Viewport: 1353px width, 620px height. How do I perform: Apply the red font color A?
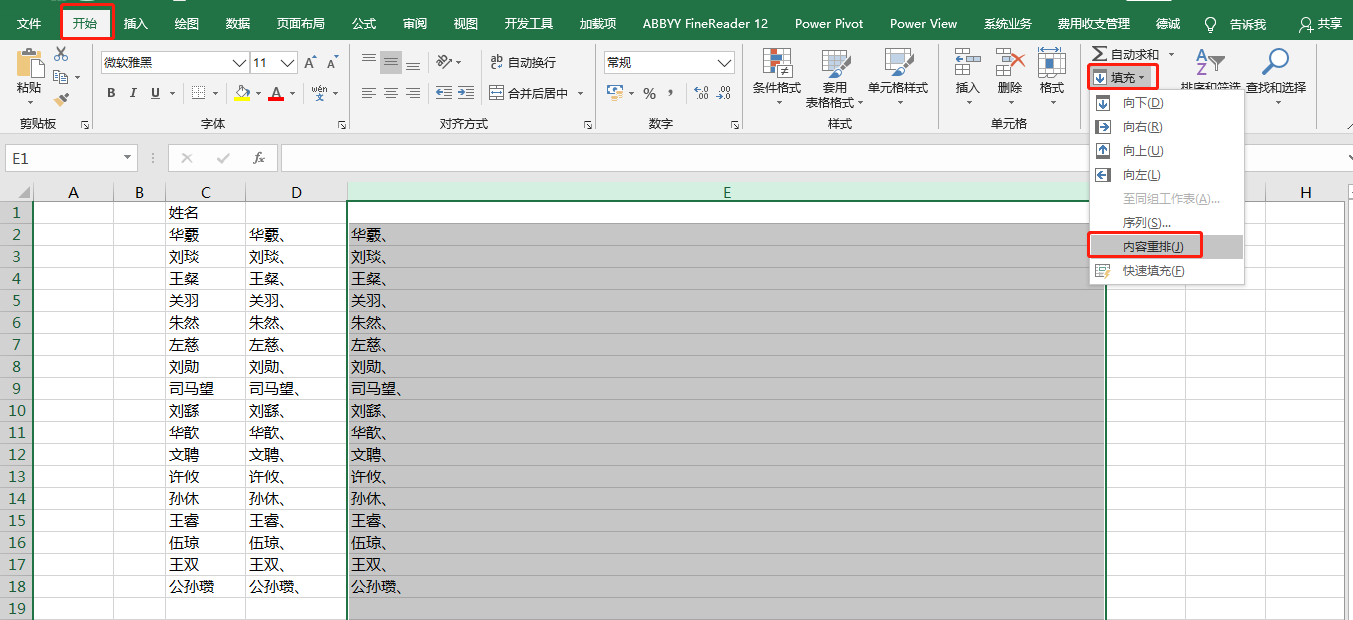click(x=276, y=93)
